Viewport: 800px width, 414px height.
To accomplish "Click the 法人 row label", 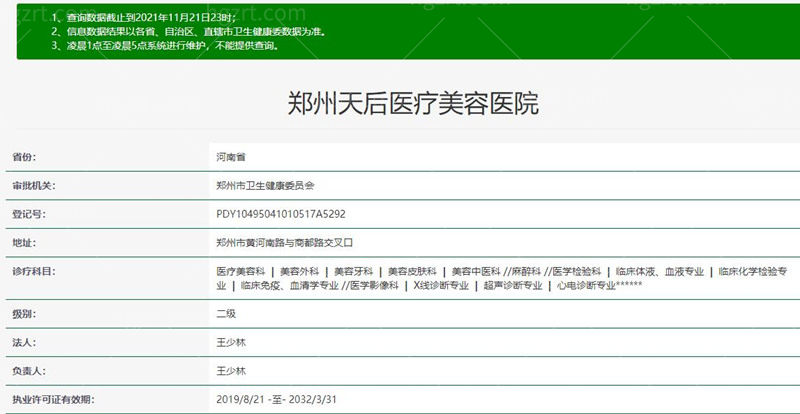I will [x=24, y=343].
